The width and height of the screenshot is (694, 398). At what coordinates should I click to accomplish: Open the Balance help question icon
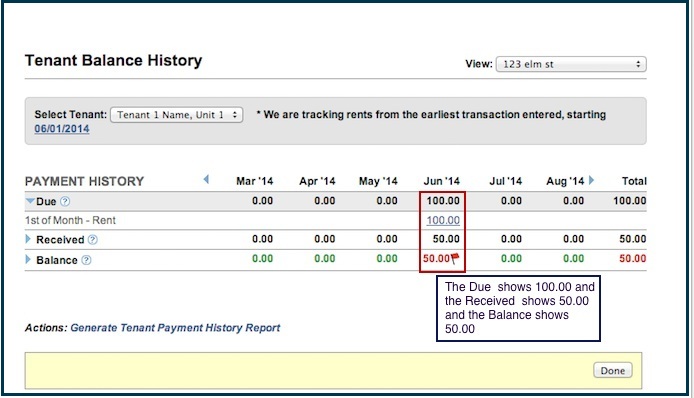pyautogui.click(x=87, y=260)
